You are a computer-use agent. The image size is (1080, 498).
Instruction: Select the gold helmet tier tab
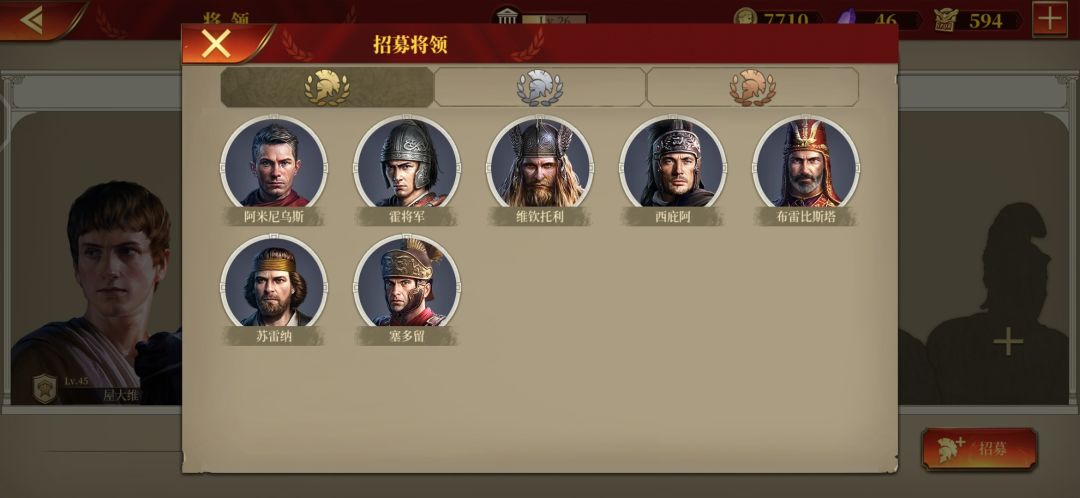coord(327,87)
